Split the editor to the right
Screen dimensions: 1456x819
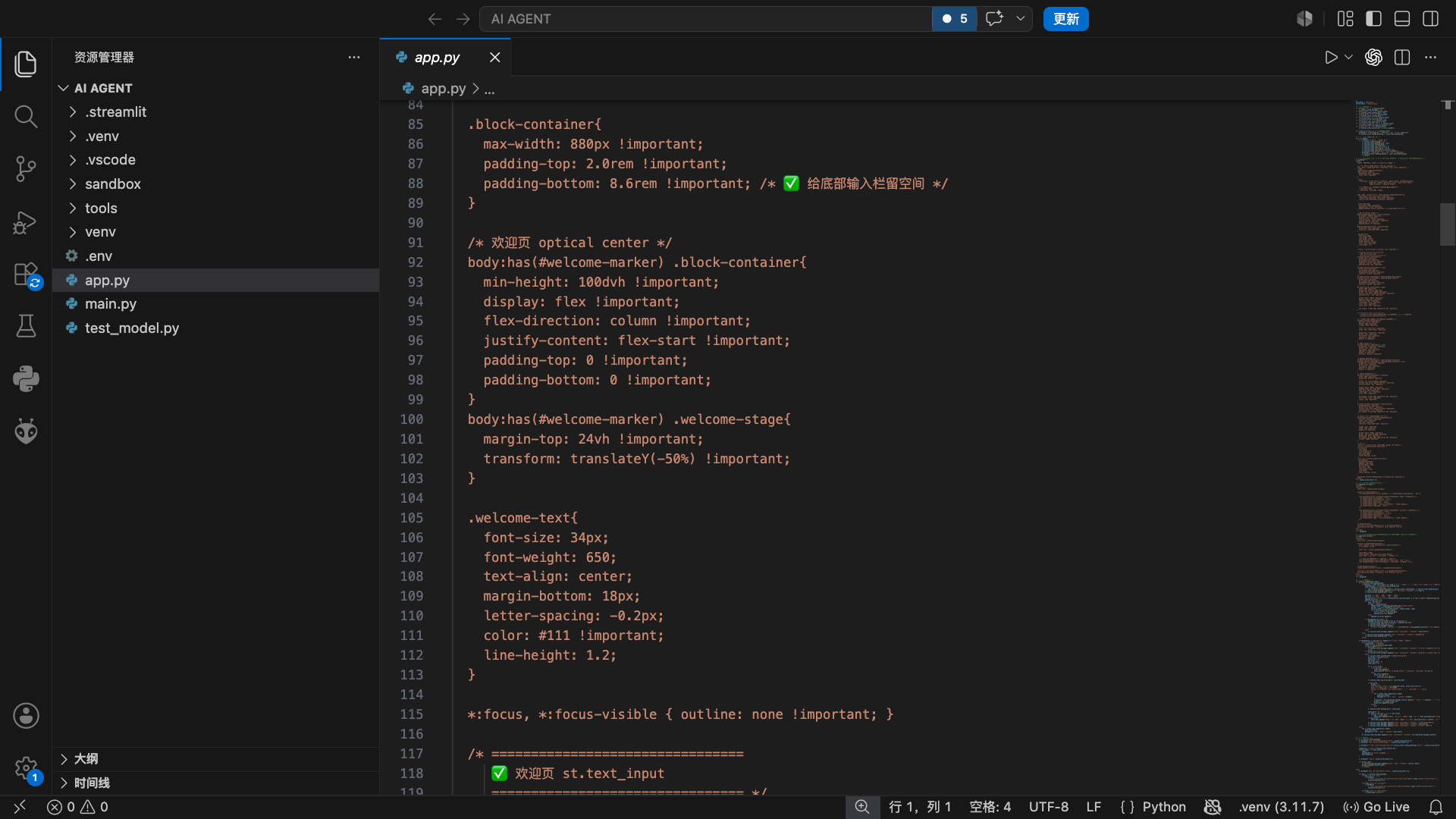pos(1402,58)
